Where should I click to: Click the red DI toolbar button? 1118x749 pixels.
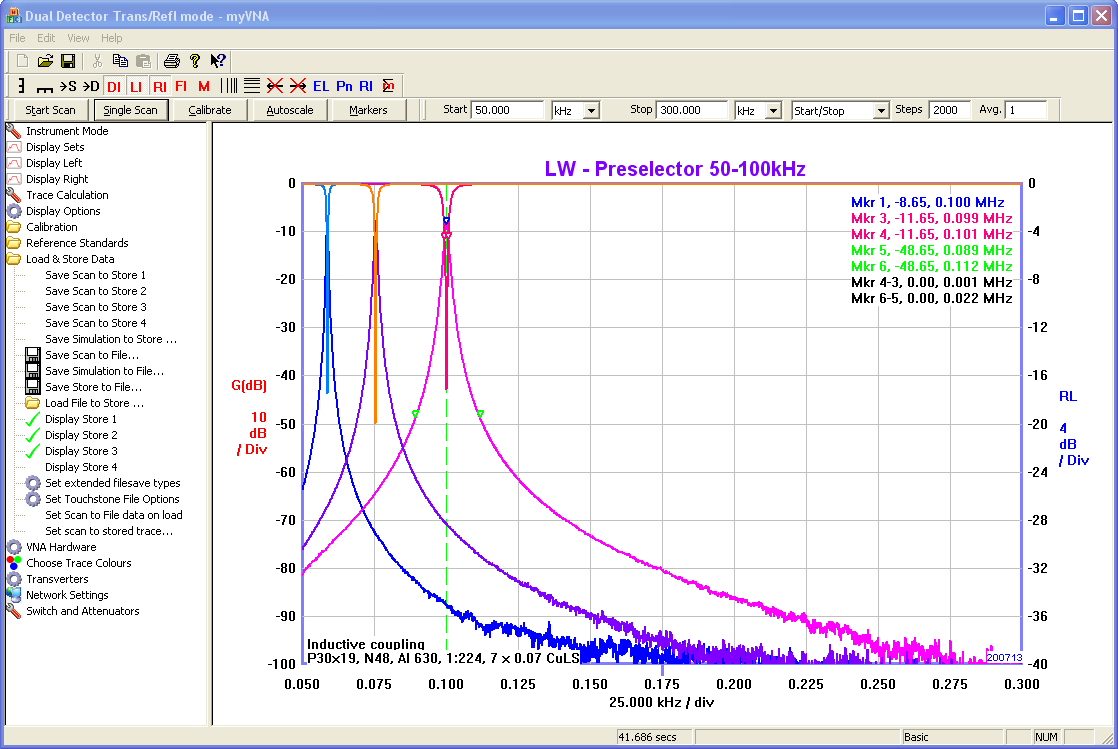(x=114, y=87)
